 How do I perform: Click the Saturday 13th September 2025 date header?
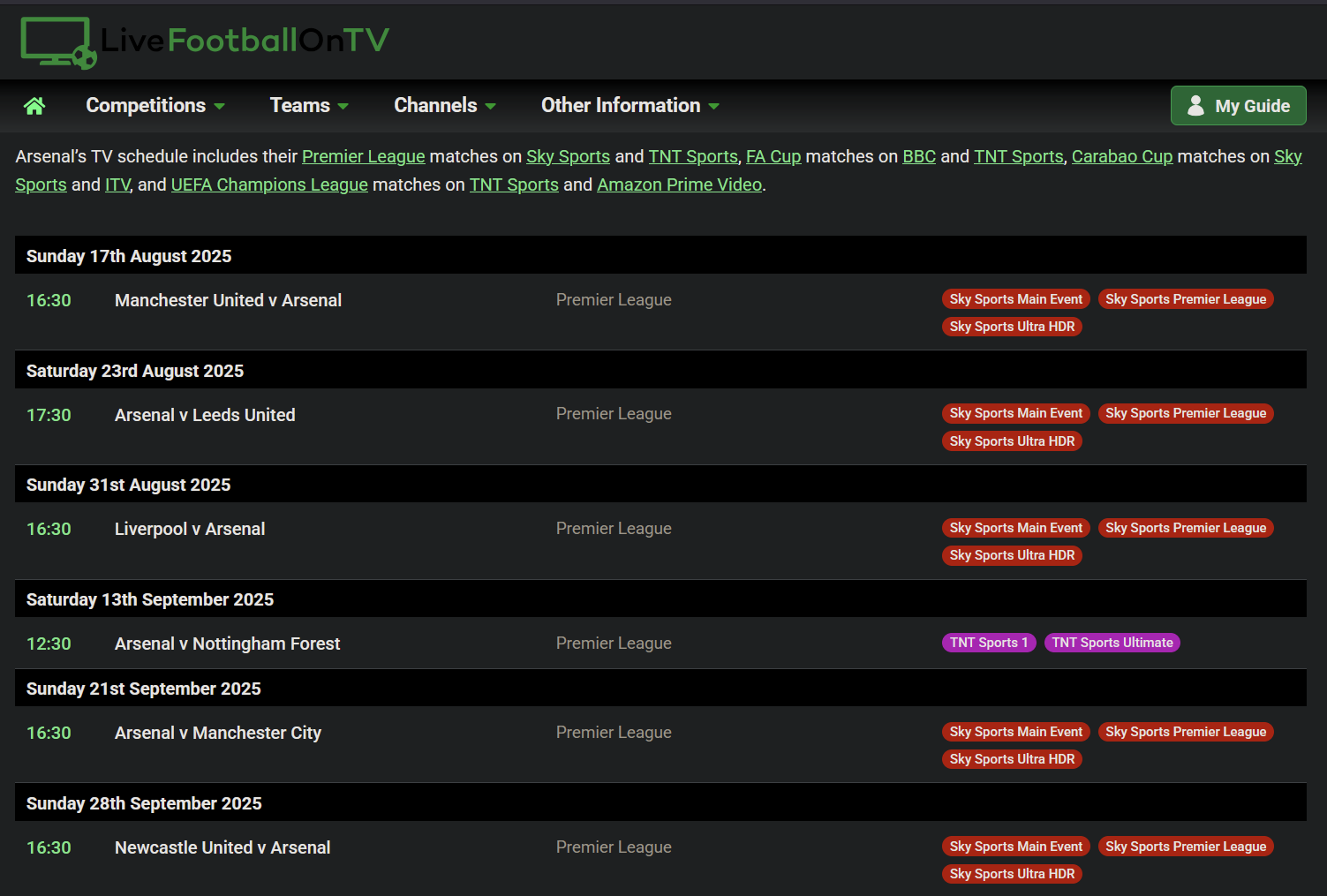tap(660, 599)
